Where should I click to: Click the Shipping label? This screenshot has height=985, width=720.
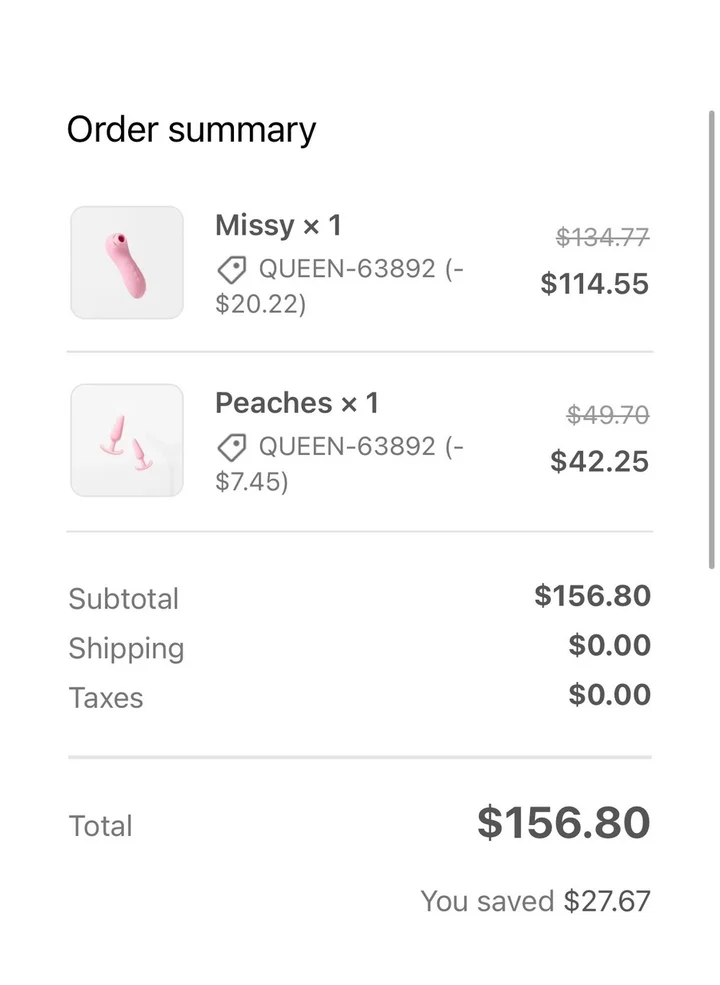[126, 648]
